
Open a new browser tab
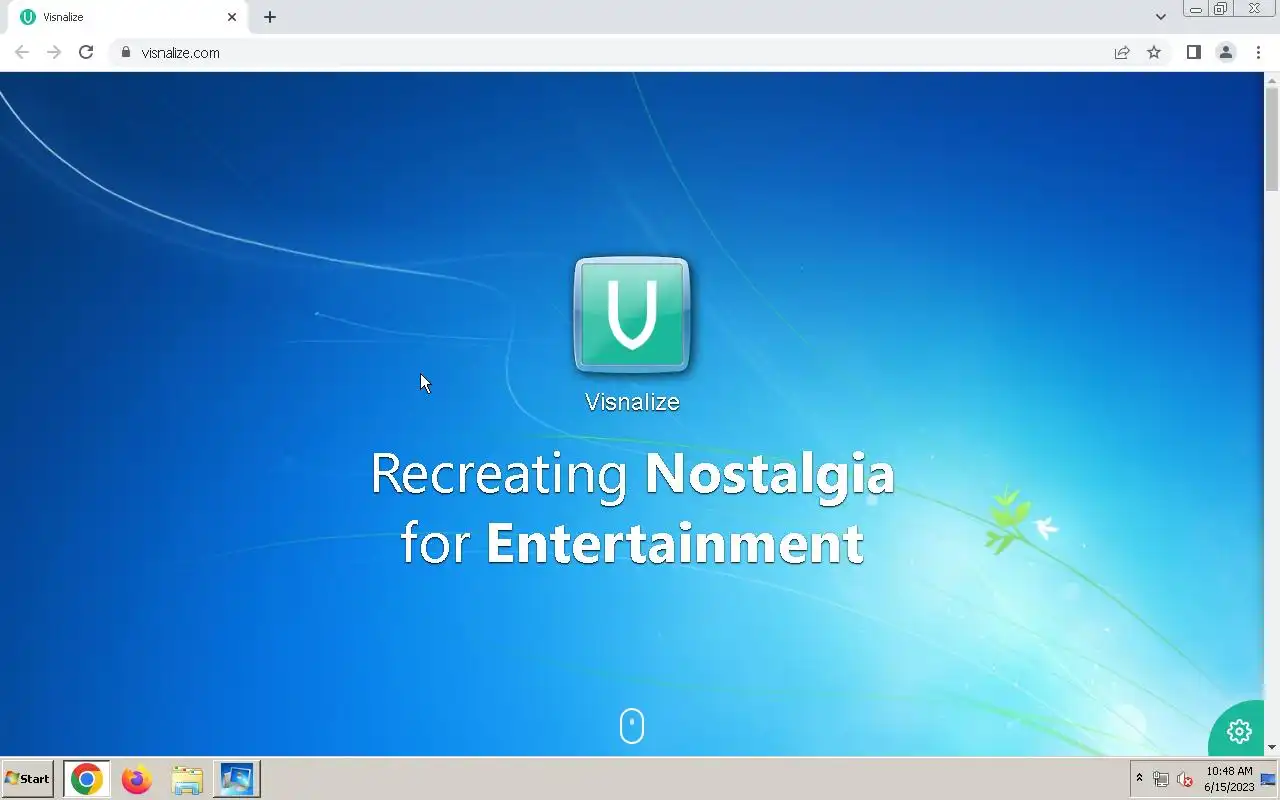click(x=270, y=17)
